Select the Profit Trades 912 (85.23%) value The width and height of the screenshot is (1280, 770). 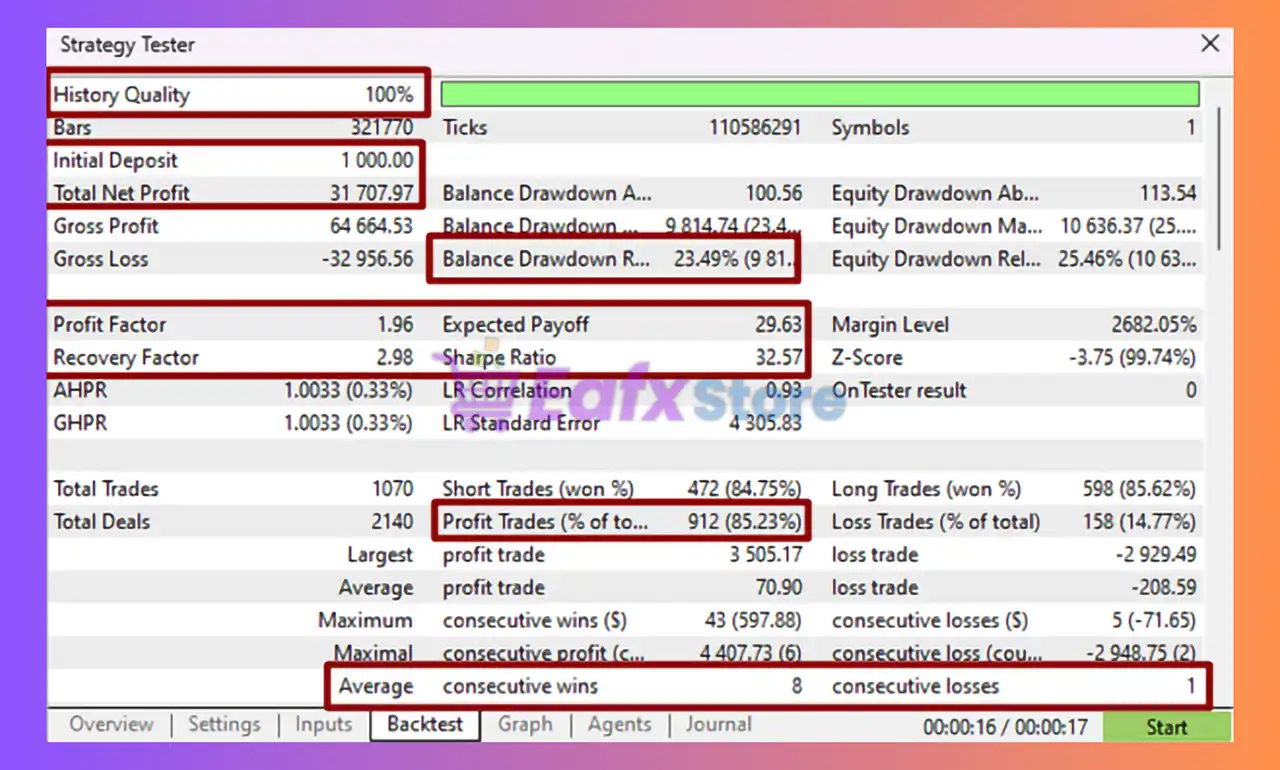click(744, 522)
